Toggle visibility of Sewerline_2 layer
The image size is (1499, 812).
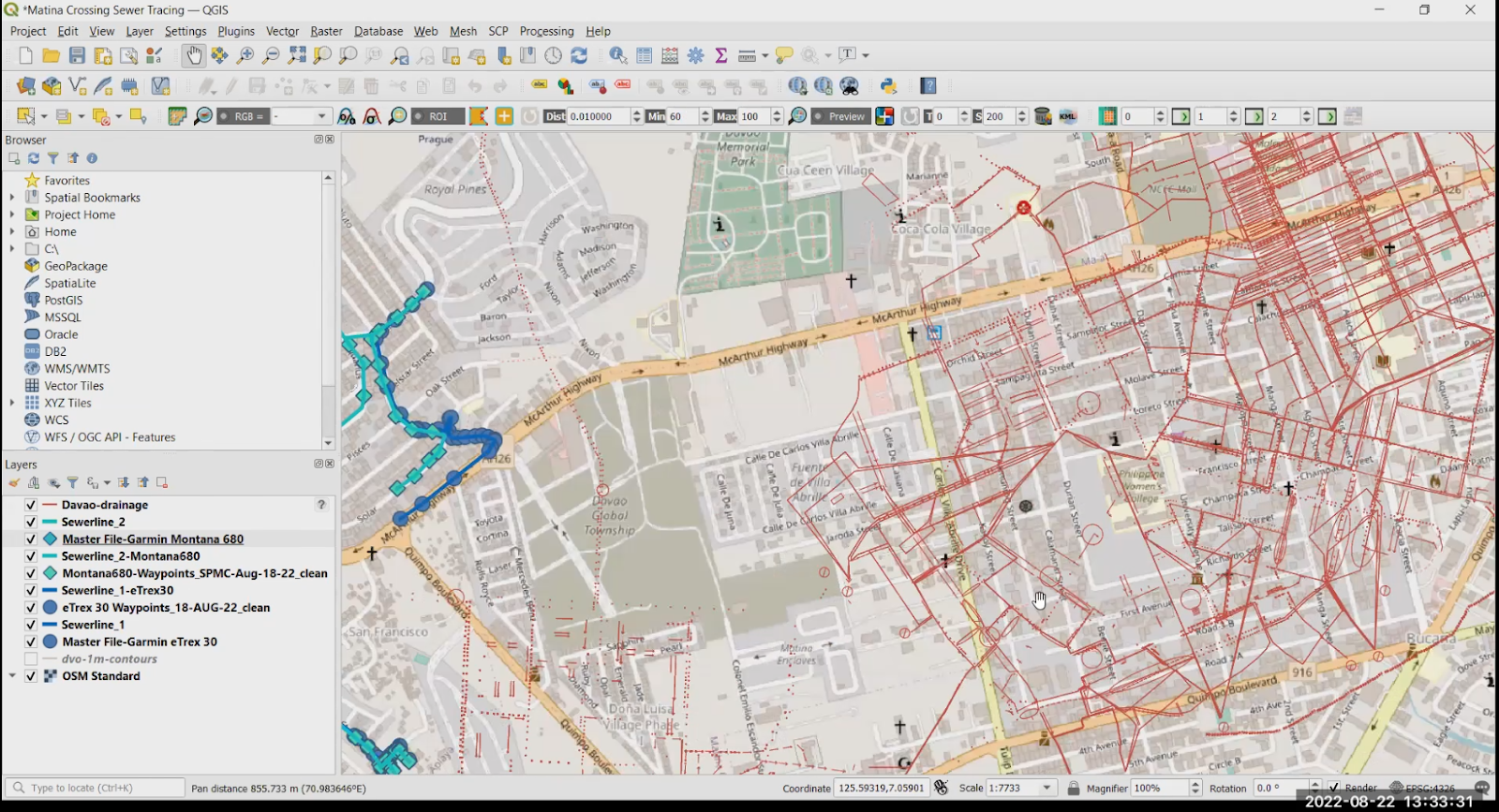[x=31, y=522]
